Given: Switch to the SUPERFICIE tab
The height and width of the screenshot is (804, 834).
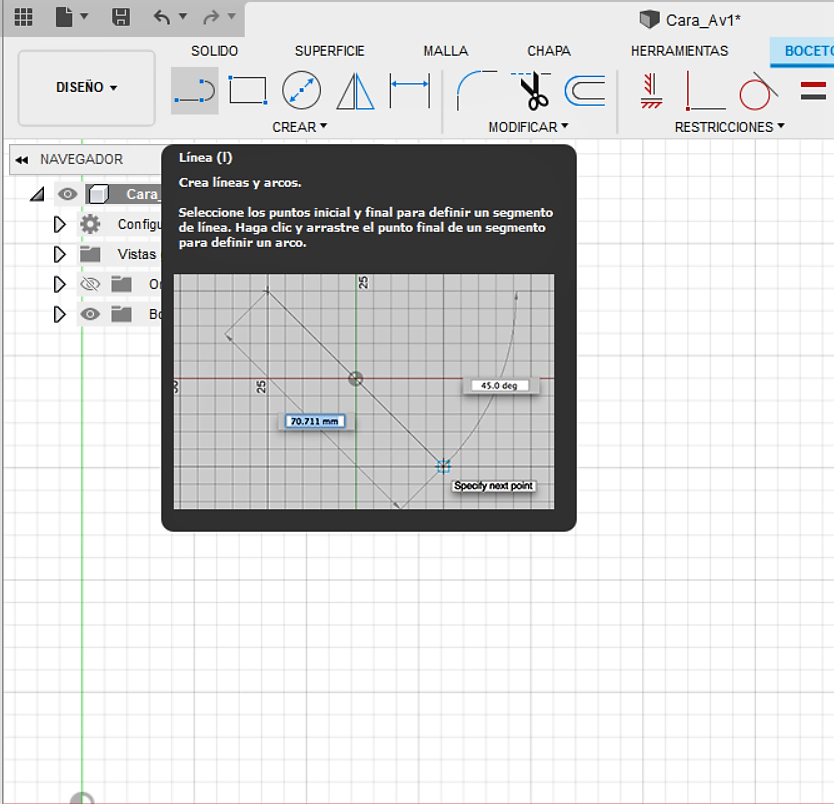Looking at the screenshot, I should [330, 51].
